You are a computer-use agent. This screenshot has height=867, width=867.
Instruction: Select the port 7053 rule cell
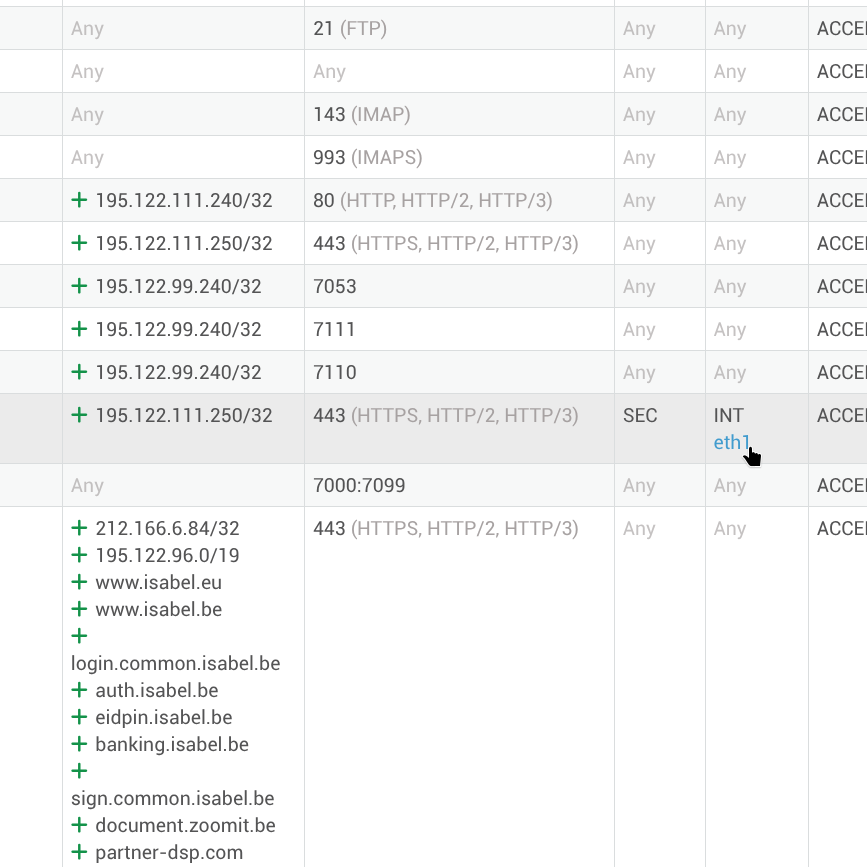(334, 287)
